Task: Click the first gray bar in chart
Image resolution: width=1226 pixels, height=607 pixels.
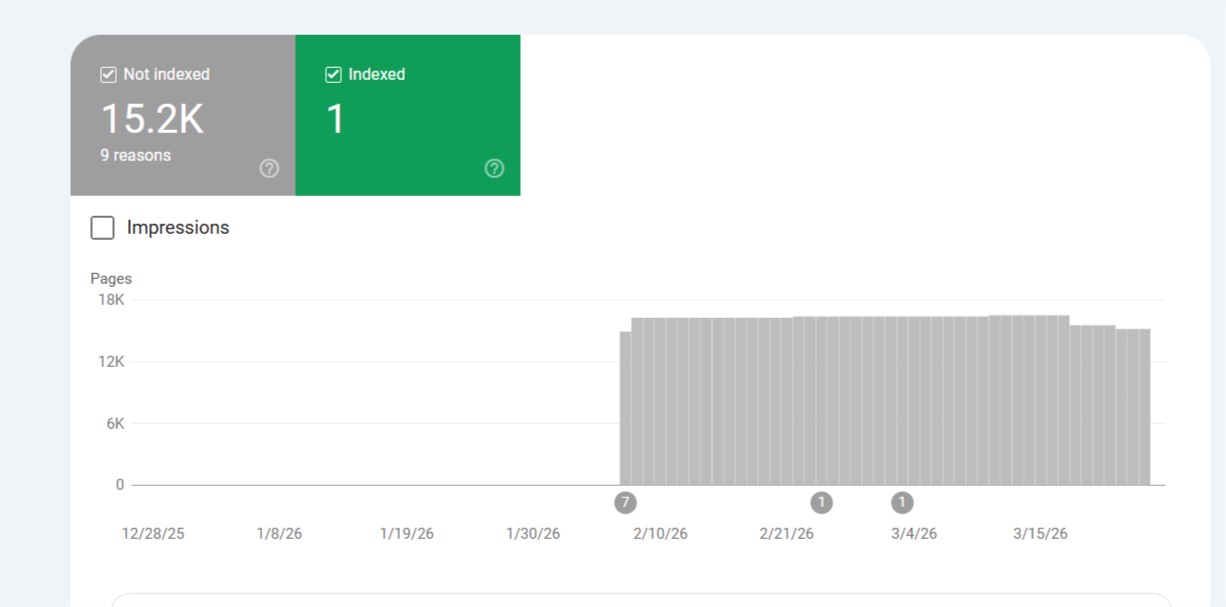Action: (625, 408)
